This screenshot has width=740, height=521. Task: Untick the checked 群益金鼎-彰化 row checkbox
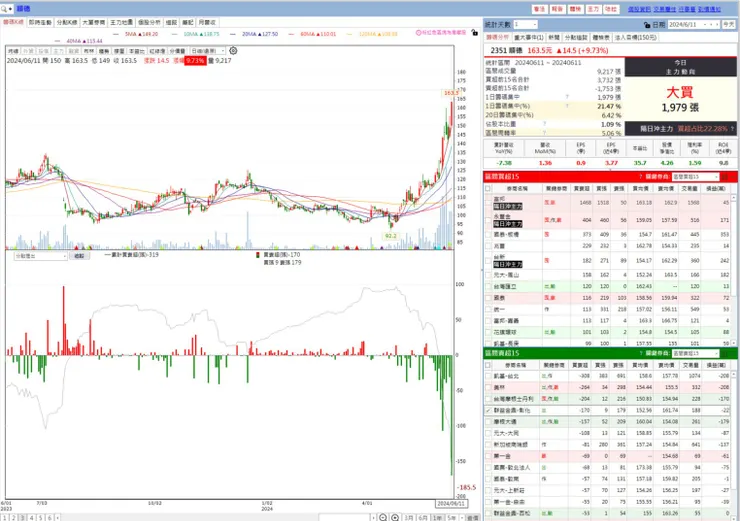click(488, 411)
